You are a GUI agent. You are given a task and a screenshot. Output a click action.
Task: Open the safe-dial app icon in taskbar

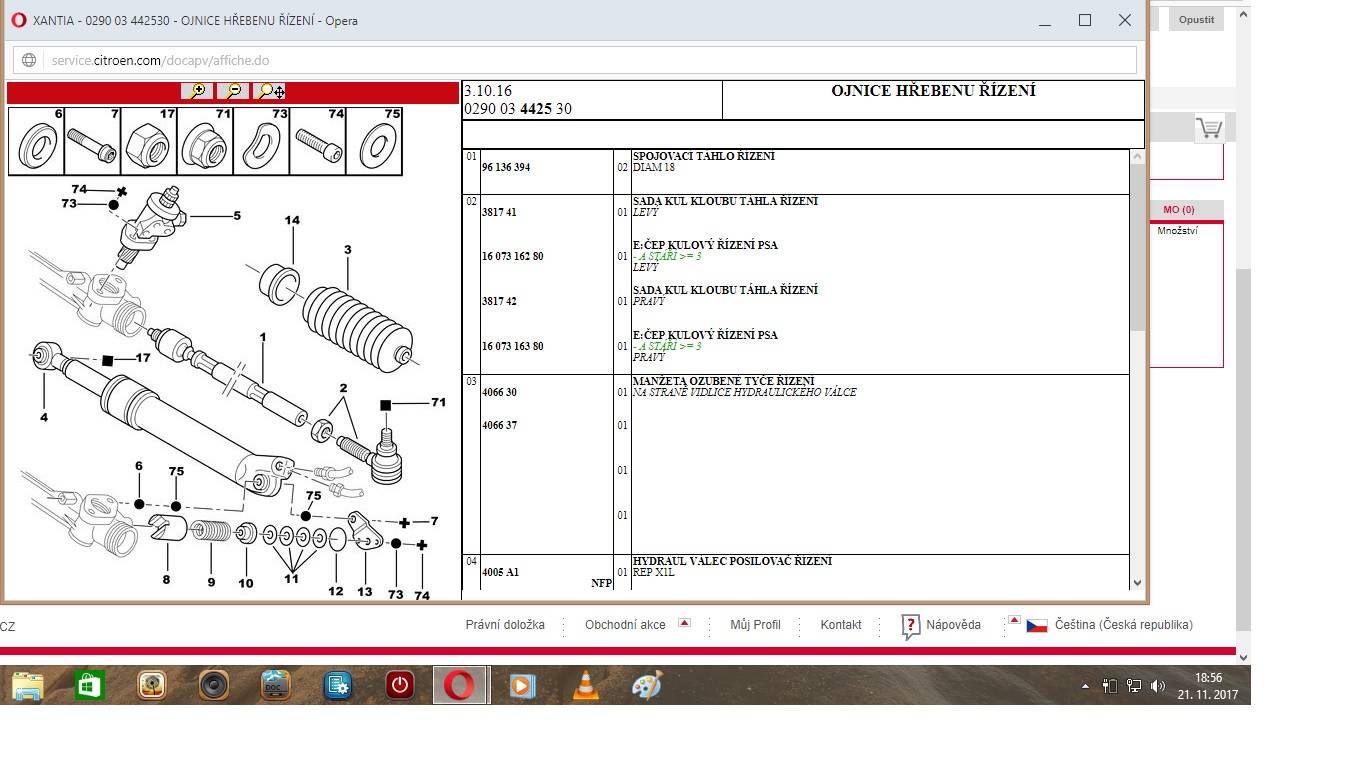click(152, 686)
